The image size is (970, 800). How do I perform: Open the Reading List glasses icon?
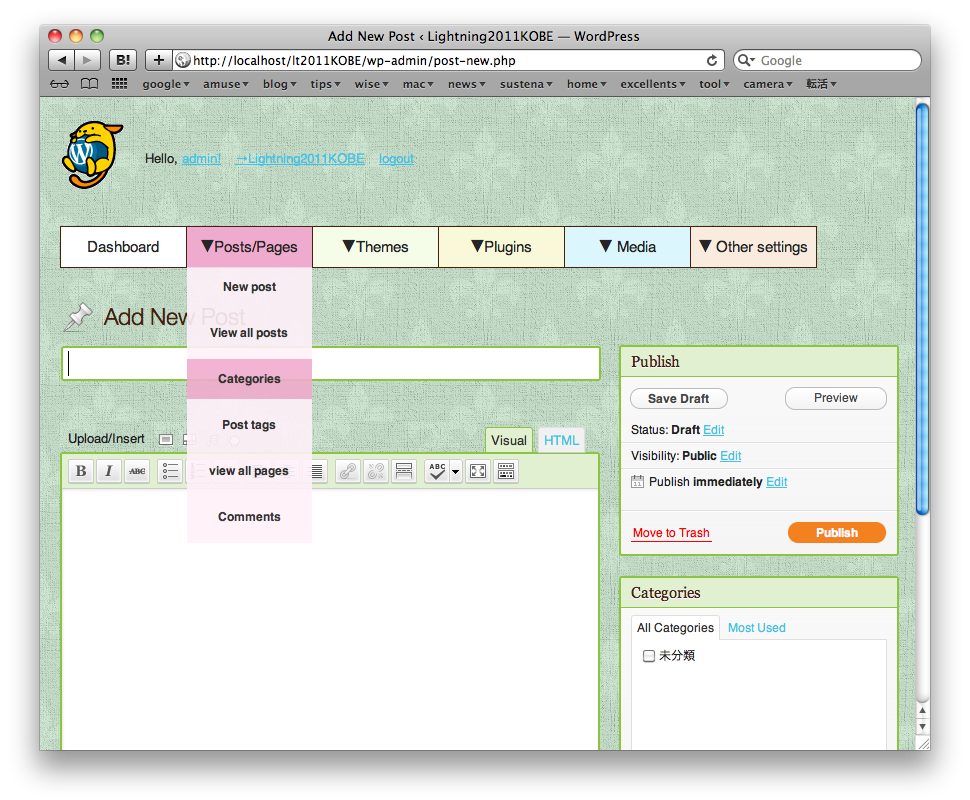[x=59, y=84]
